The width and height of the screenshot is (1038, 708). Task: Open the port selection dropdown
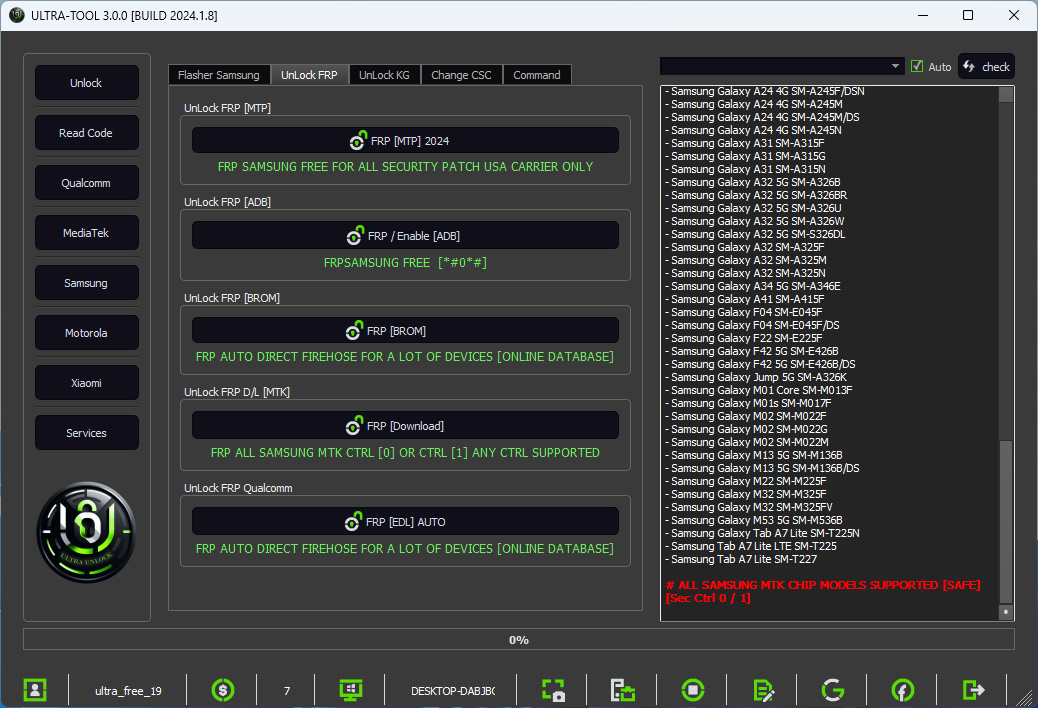781,66
